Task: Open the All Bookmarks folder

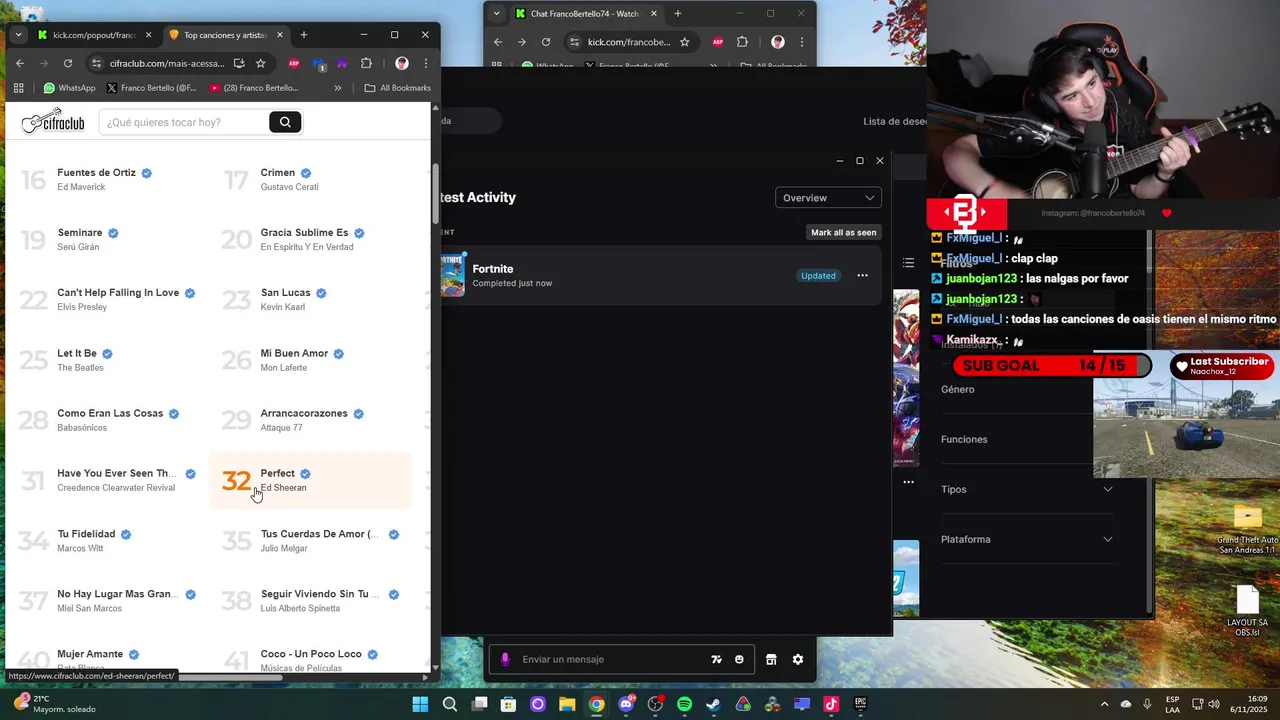Action: (397, 88)
